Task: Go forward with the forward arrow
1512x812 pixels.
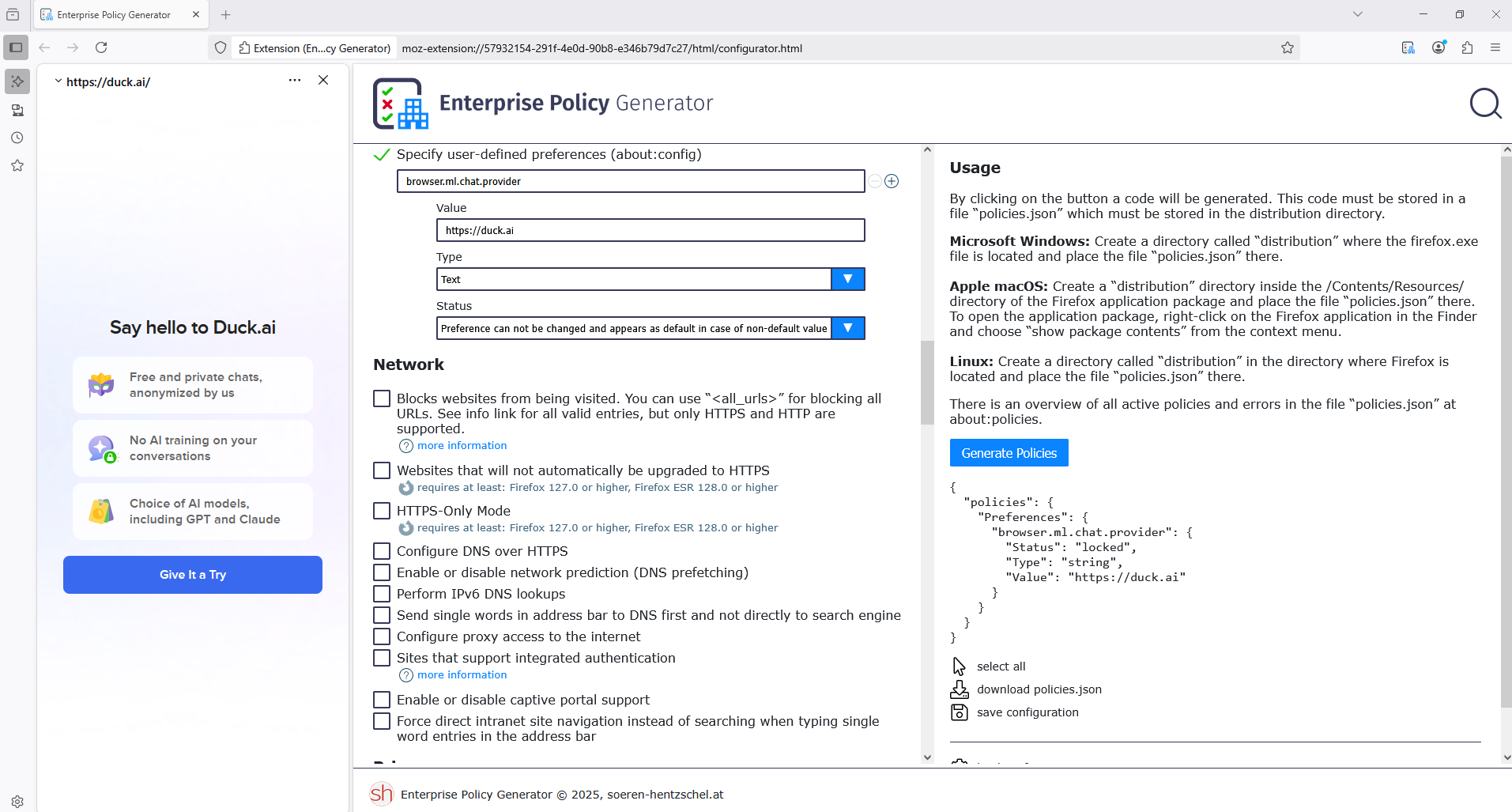Action: point(73,47)
